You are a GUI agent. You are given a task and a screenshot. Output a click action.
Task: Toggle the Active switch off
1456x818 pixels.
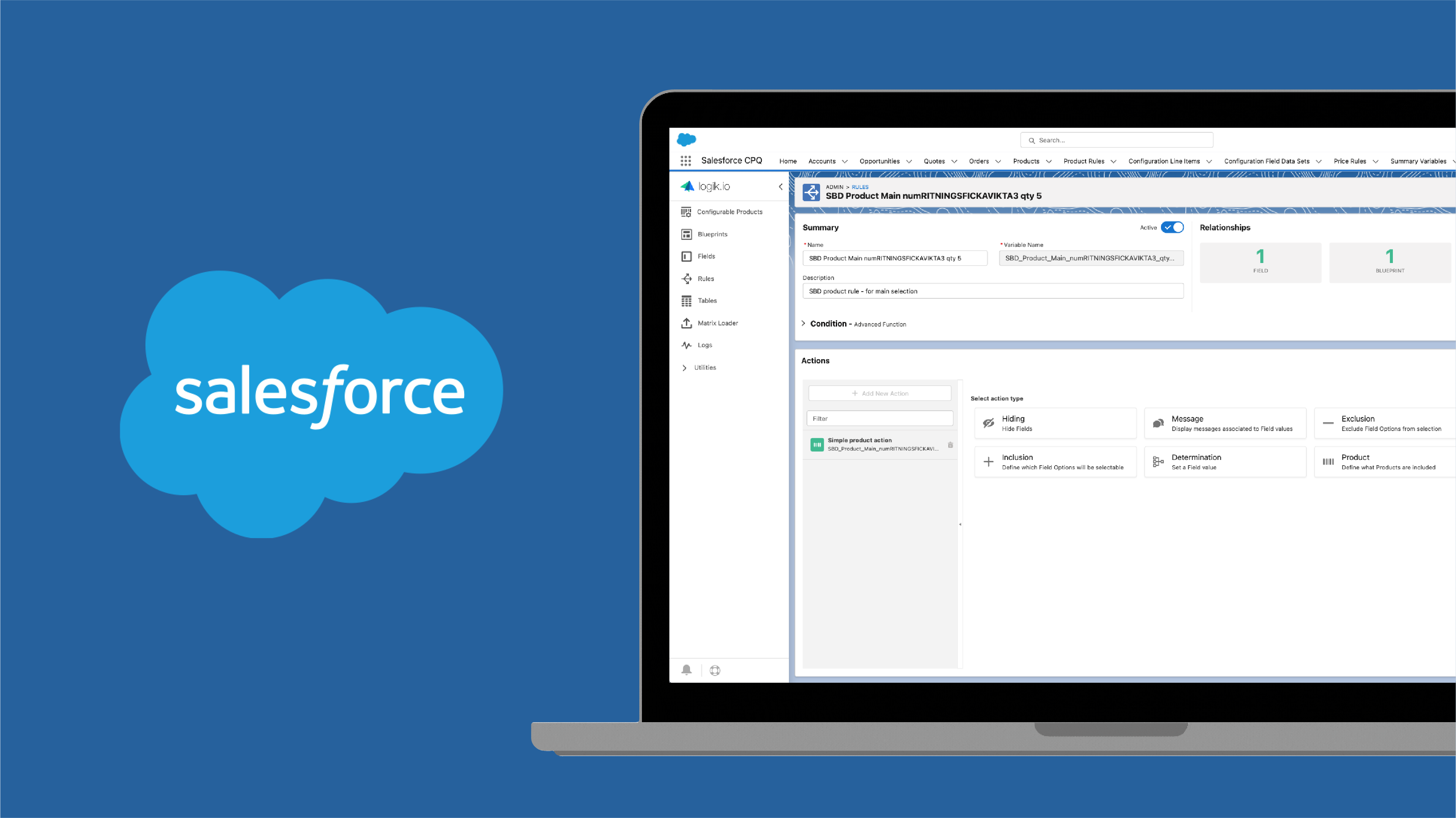coord(1172,228)
